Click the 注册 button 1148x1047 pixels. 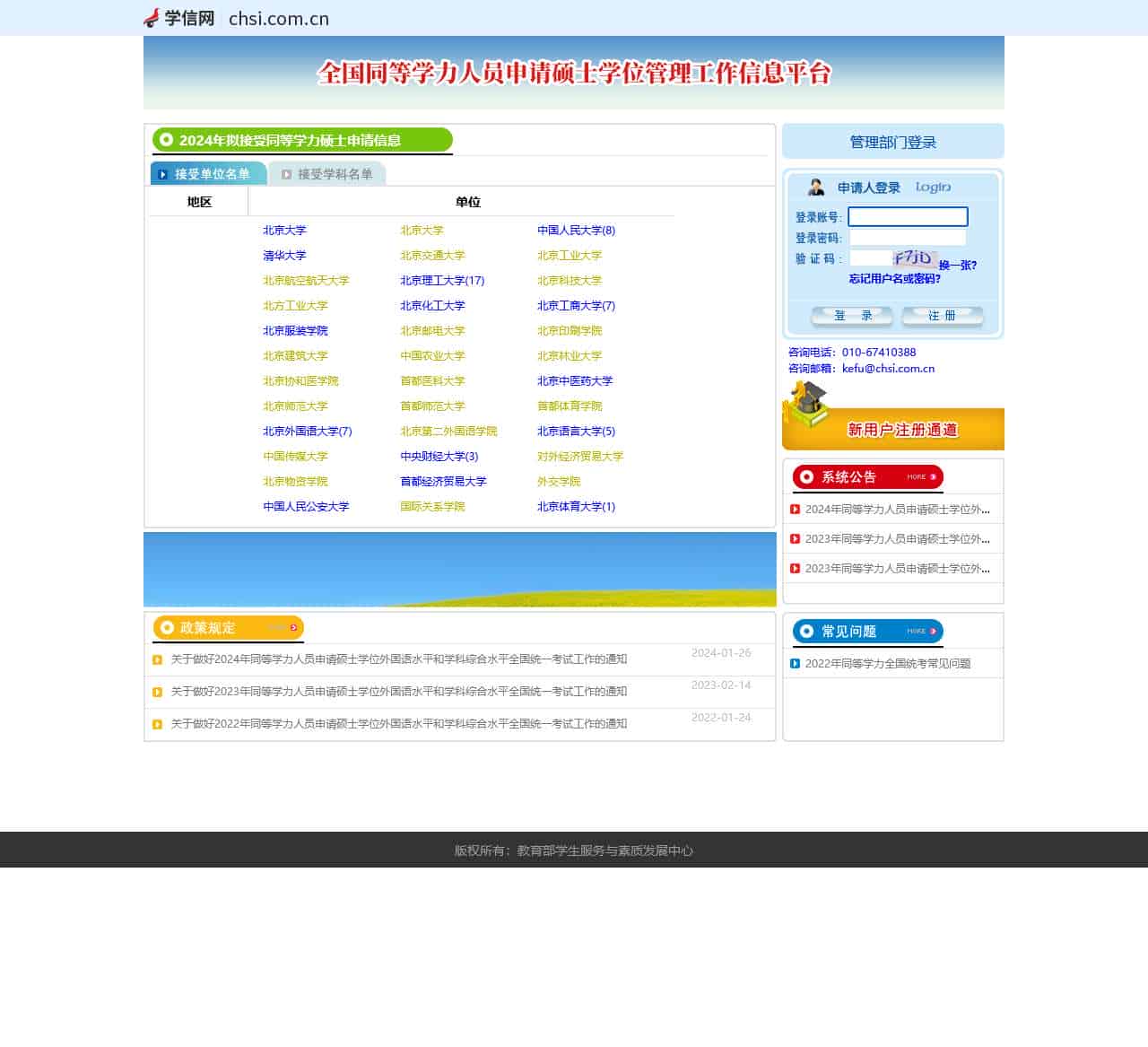[943, 316]
